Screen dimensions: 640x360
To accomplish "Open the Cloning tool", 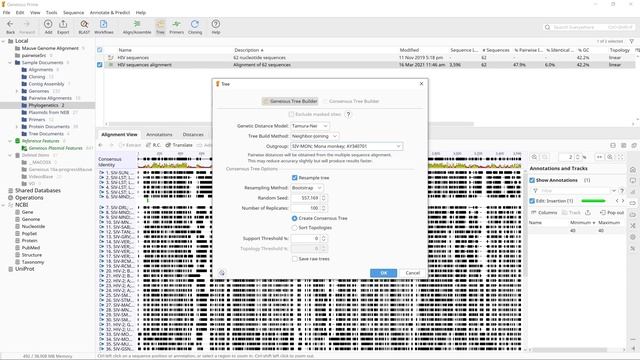I will 195,27.
